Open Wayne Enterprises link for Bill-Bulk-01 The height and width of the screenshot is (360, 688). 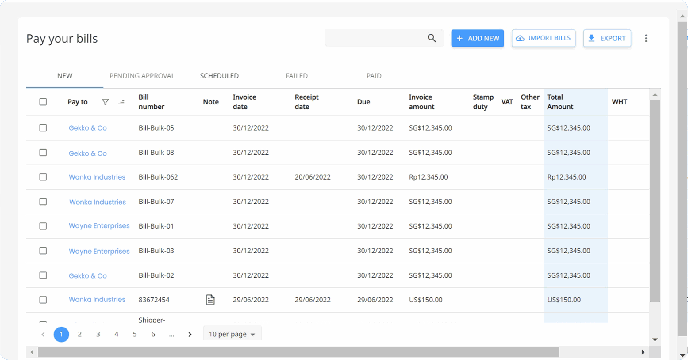point(99,226)
